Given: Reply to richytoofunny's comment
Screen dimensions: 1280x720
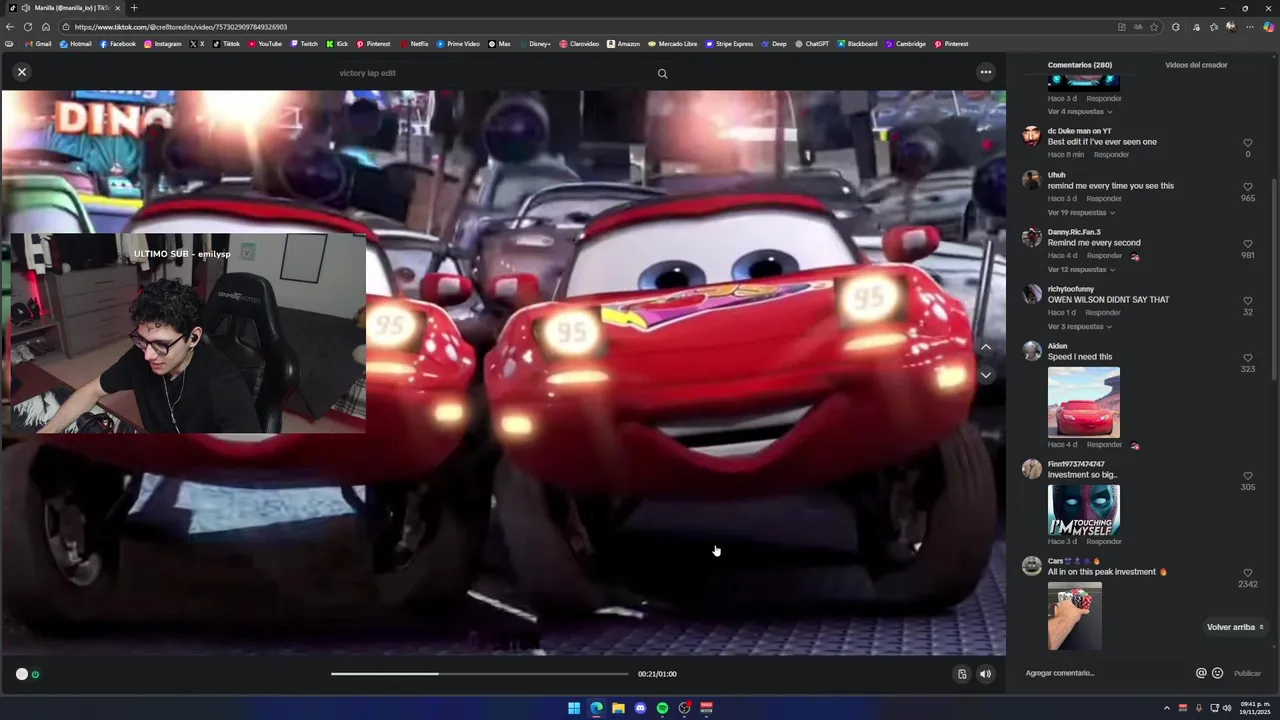Looking at the screenshot, I should (x=1103, y=313).
